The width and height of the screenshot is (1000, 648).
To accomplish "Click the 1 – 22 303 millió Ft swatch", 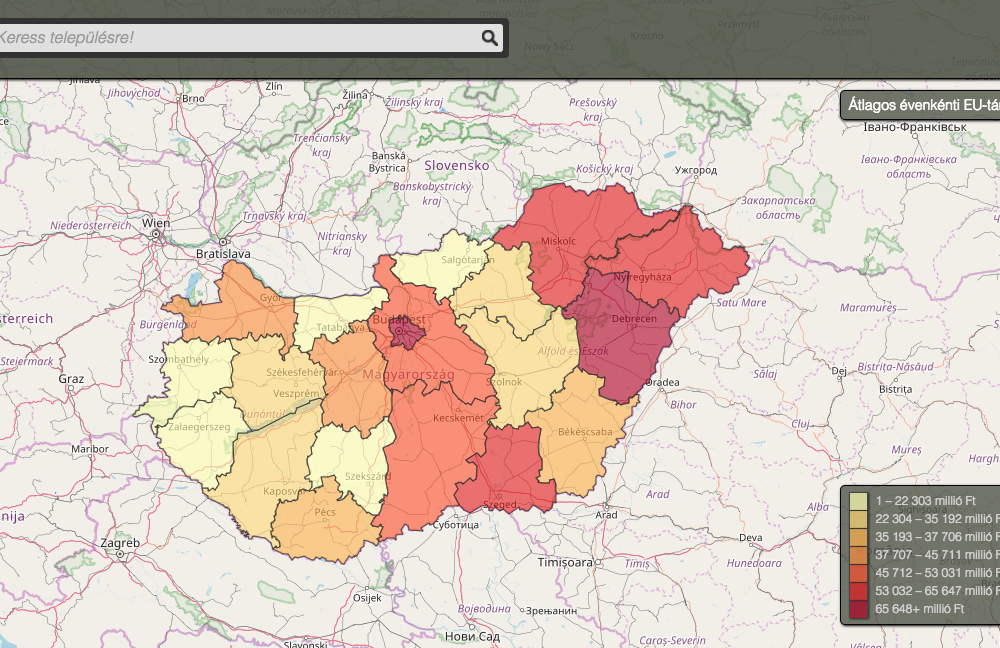I will 858,500.
